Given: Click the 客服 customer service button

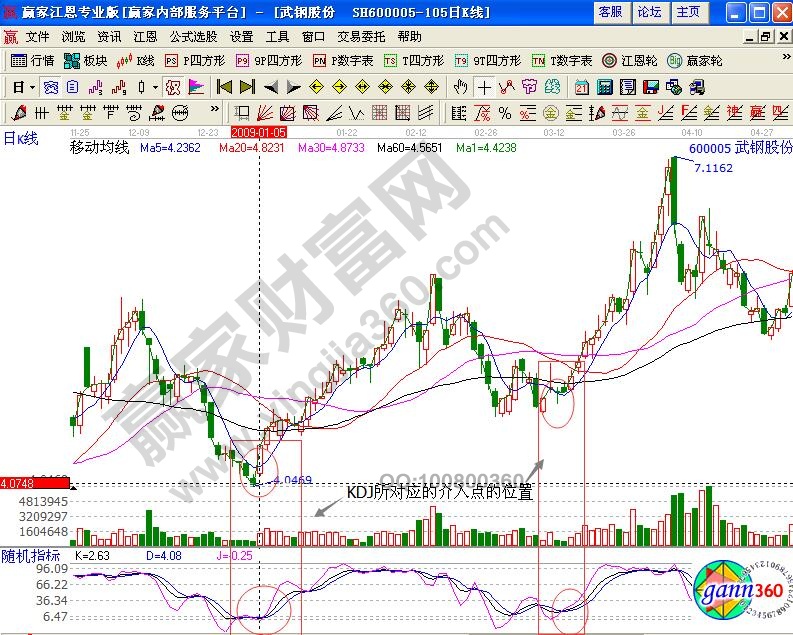Looking at the screenshot, I should tap(609, 12).
